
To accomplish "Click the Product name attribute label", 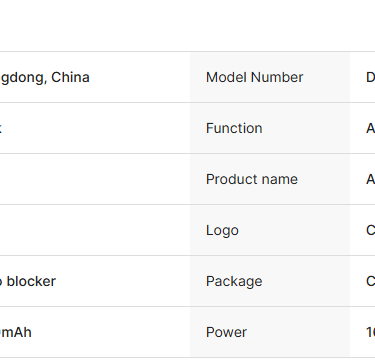I will coord(252,179).
